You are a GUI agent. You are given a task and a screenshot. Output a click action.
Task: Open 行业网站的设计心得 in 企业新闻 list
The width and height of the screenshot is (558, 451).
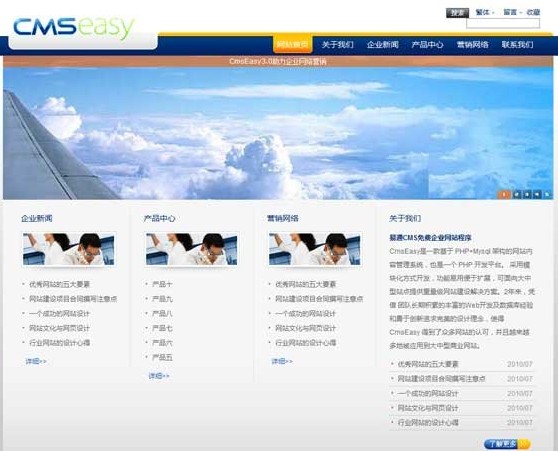(59, 343)
